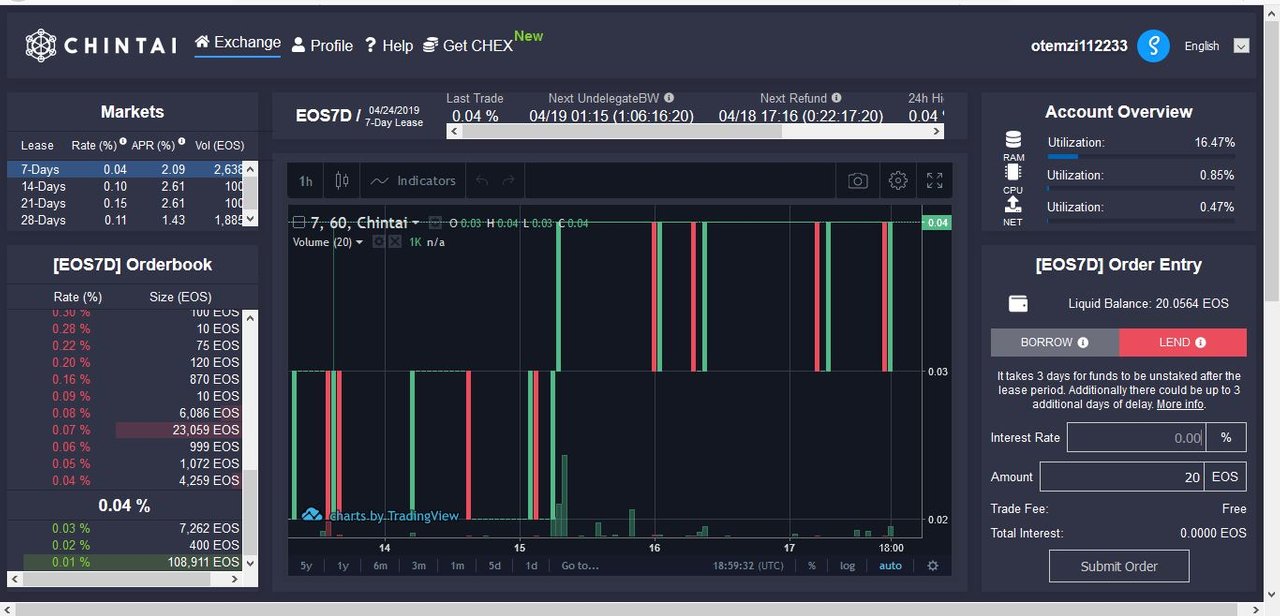Click the RAM utilization progress bar

coord(1141,157)
